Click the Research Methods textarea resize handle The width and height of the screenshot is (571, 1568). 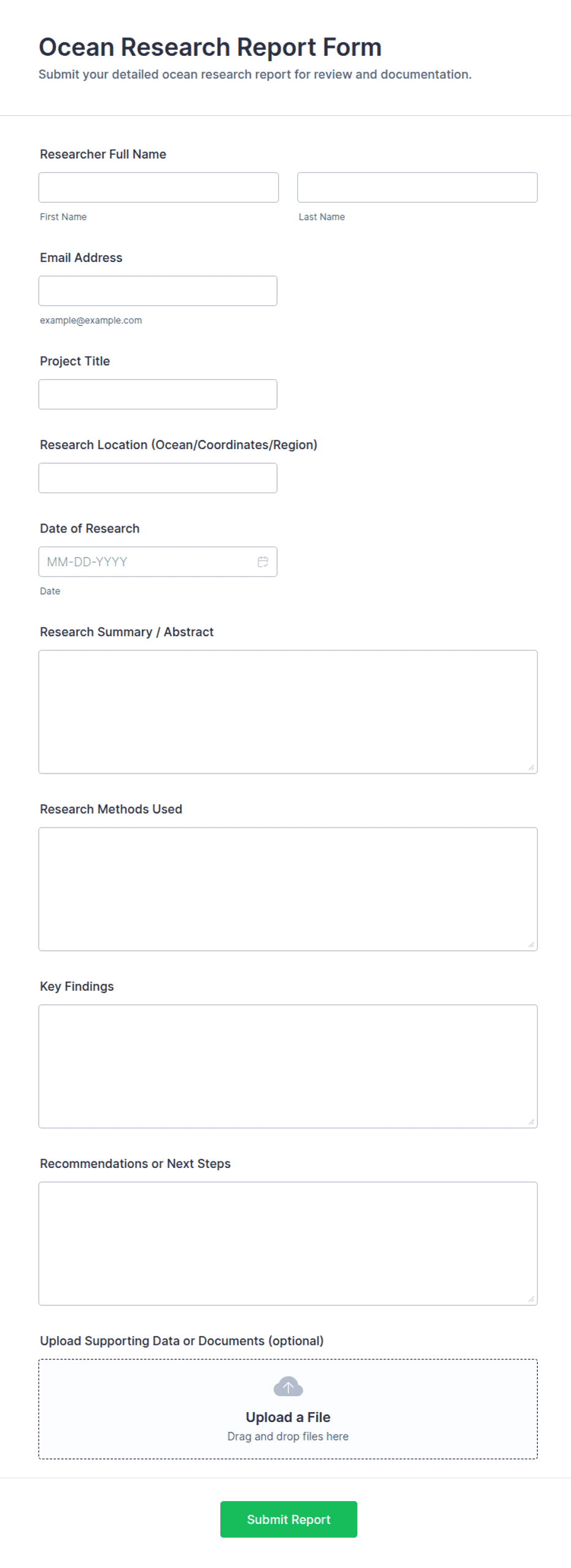coord(531,945)
